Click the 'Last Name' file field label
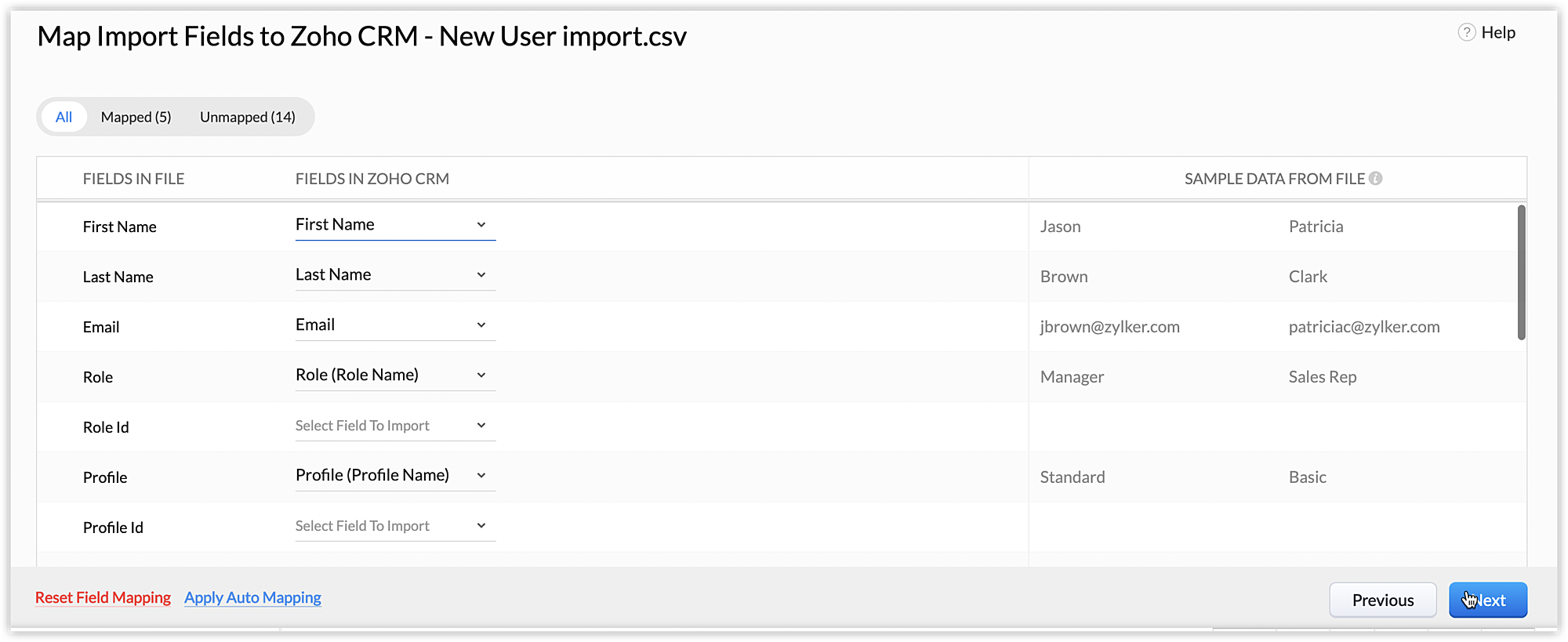 pyautogui.click(x=118, y=277)
